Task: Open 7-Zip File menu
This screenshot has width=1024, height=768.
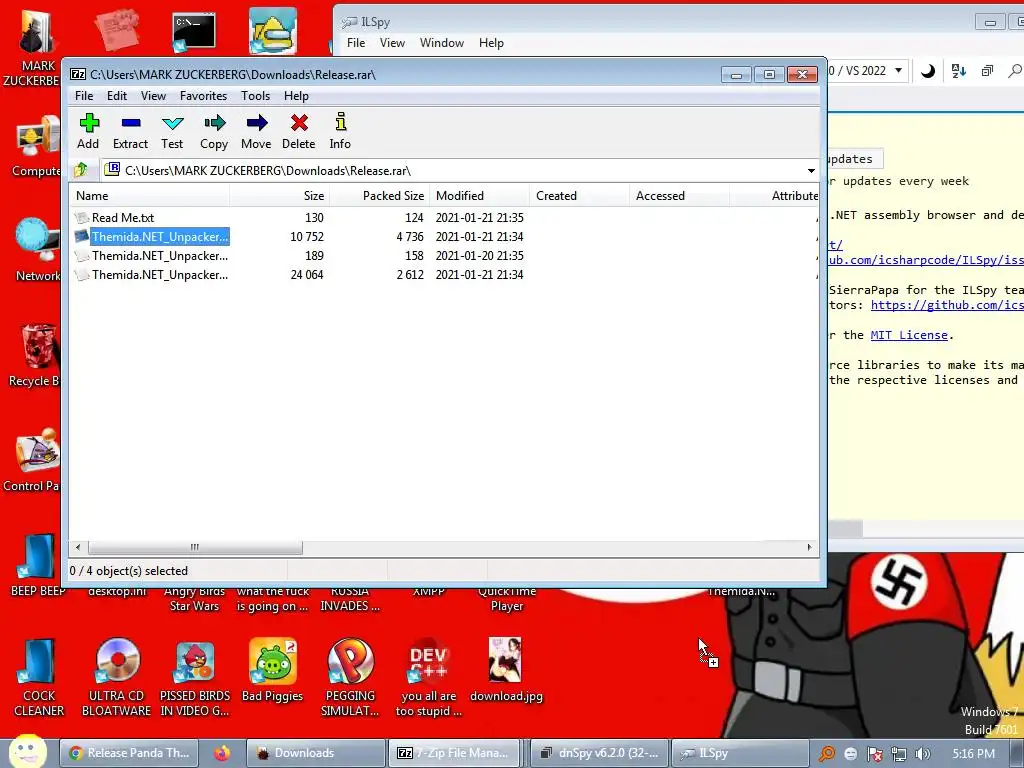Action: [x=84, y=96]
